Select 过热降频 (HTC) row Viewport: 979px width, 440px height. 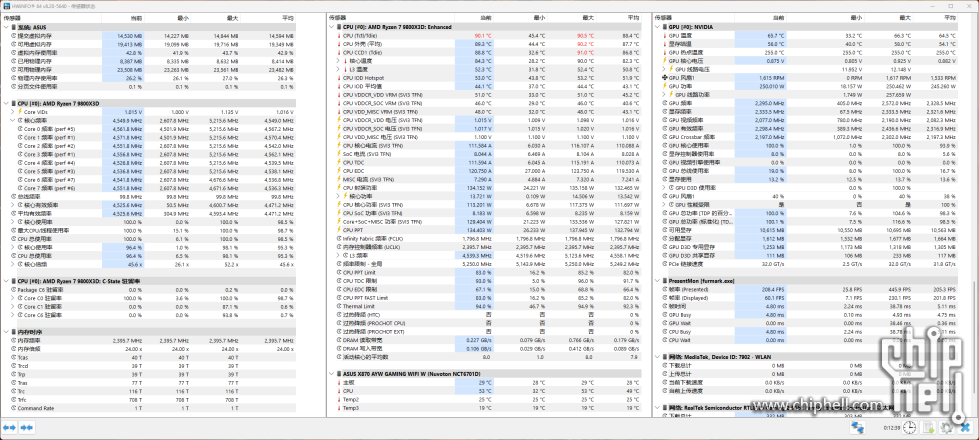pos(487,315)
